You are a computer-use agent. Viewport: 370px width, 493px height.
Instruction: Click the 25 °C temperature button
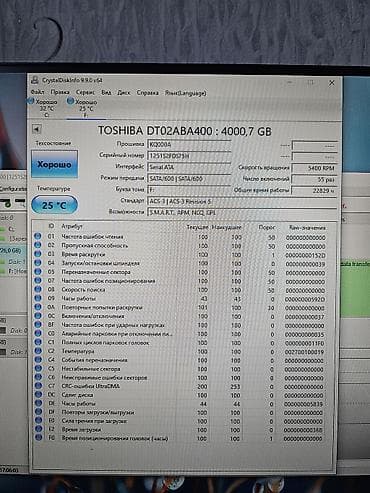coord(54,205)
